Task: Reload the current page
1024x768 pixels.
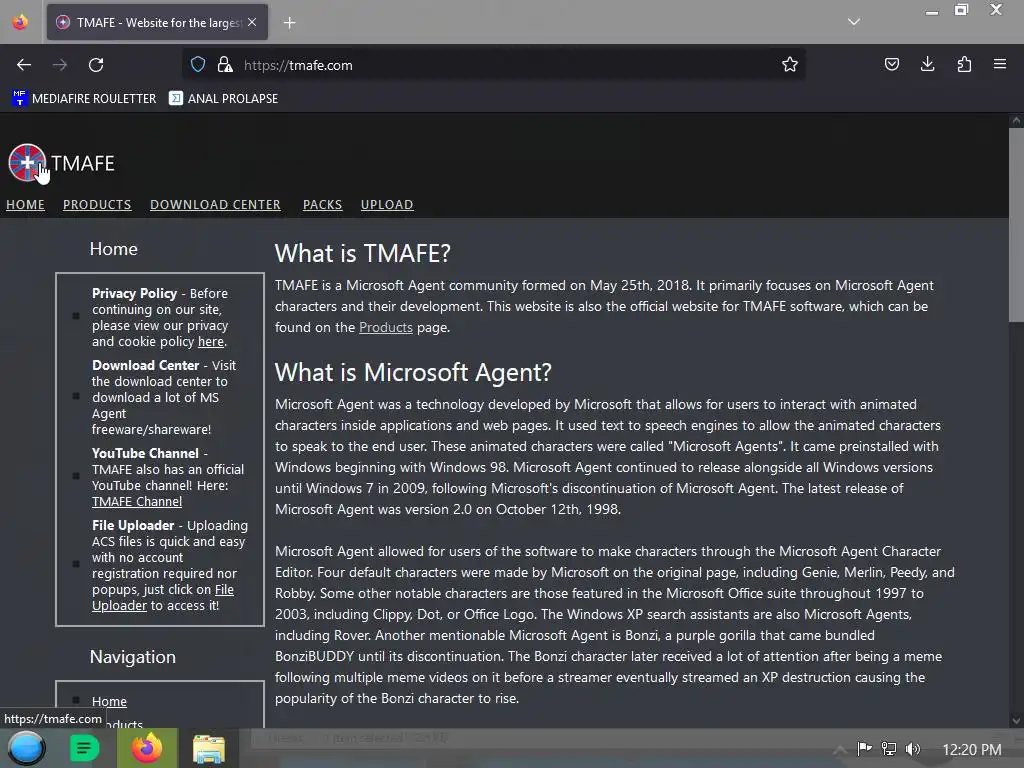Action: [x=96, y=65]
